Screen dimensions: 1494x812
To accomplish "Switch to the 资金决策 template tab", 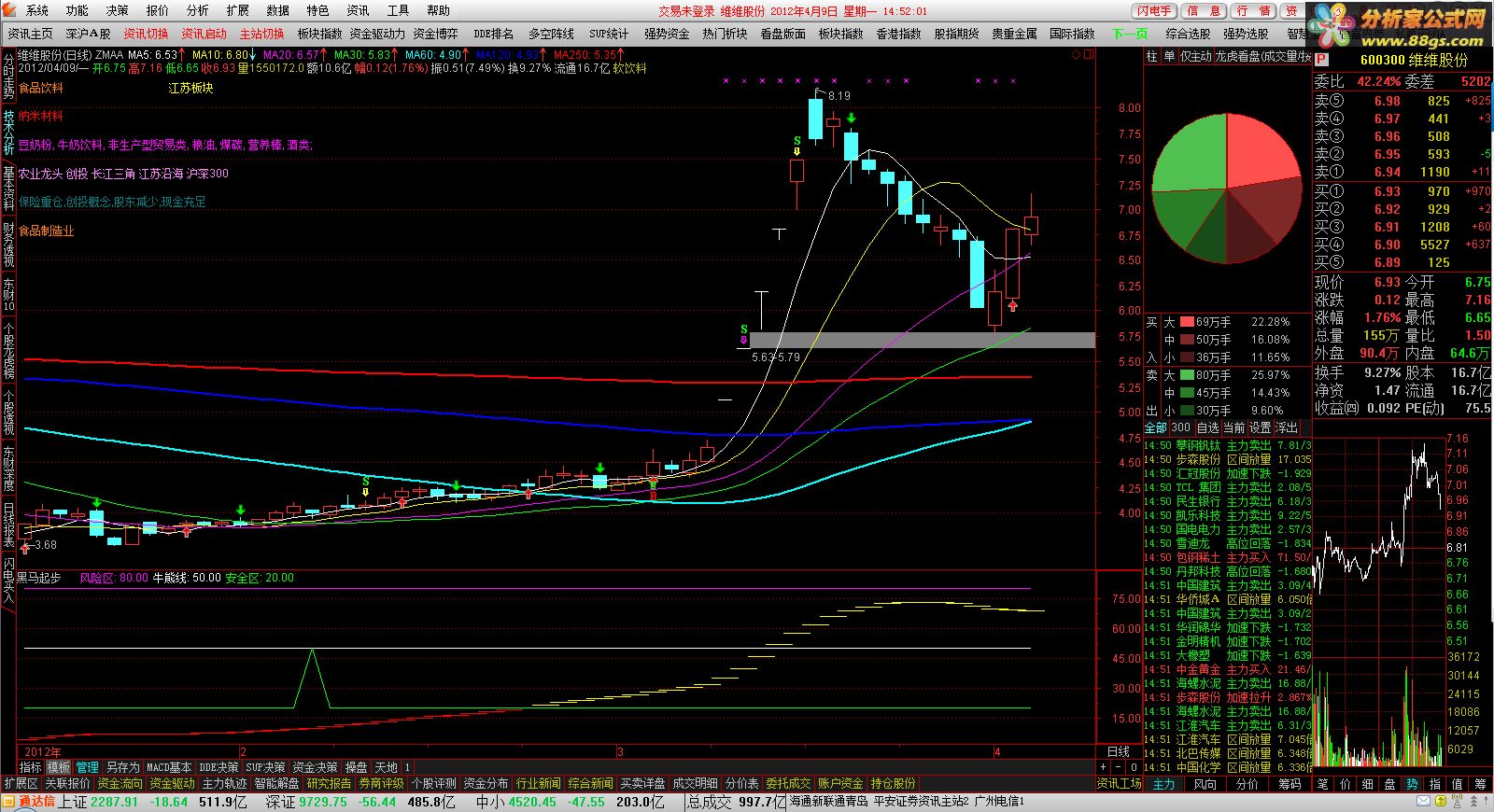I will (x=315, y=767).
